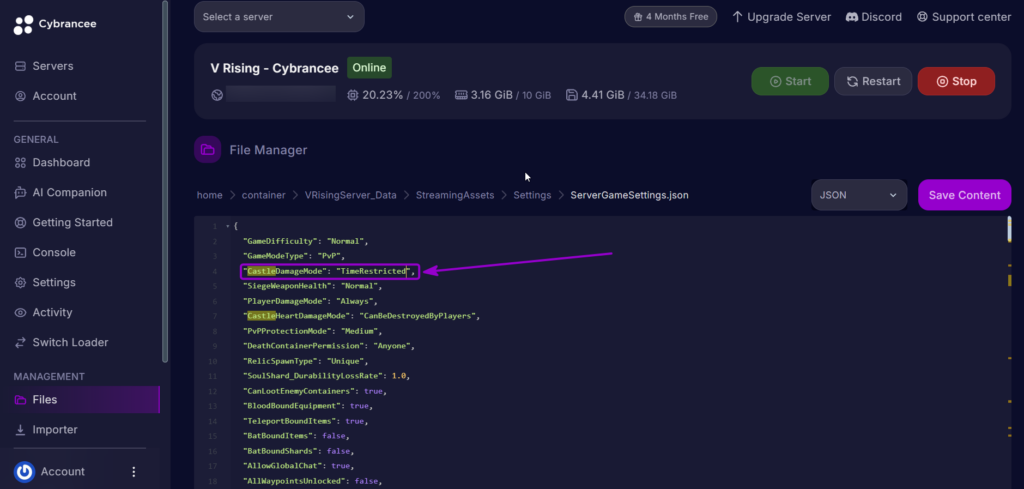Click the Getting Started lifebuoy icon
The width and height of the screenshot is (1024, 489).
(x=20, y=223)
